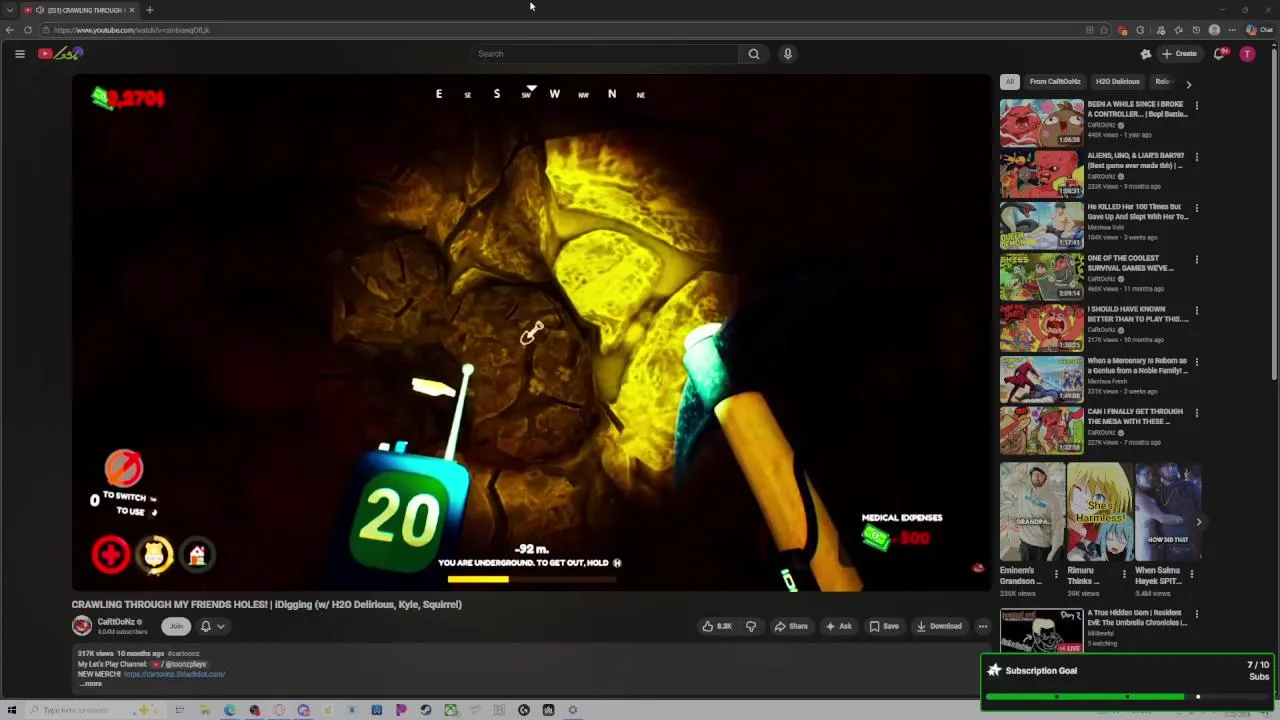The height and width of the screenshot is (720, 1280).
Task: Select the From CaRtOoNz chip
Action: pos(1055,82)
